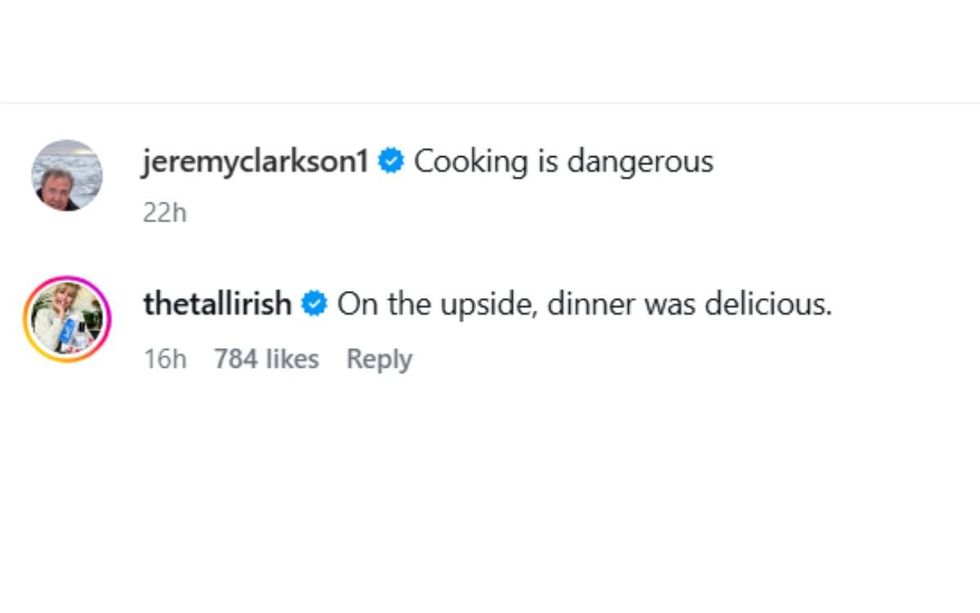Viewport: 980px width, 613px height.
Task: Select jeremyclarkson1's circular profile thumbnail
Action: pos(69,175)
